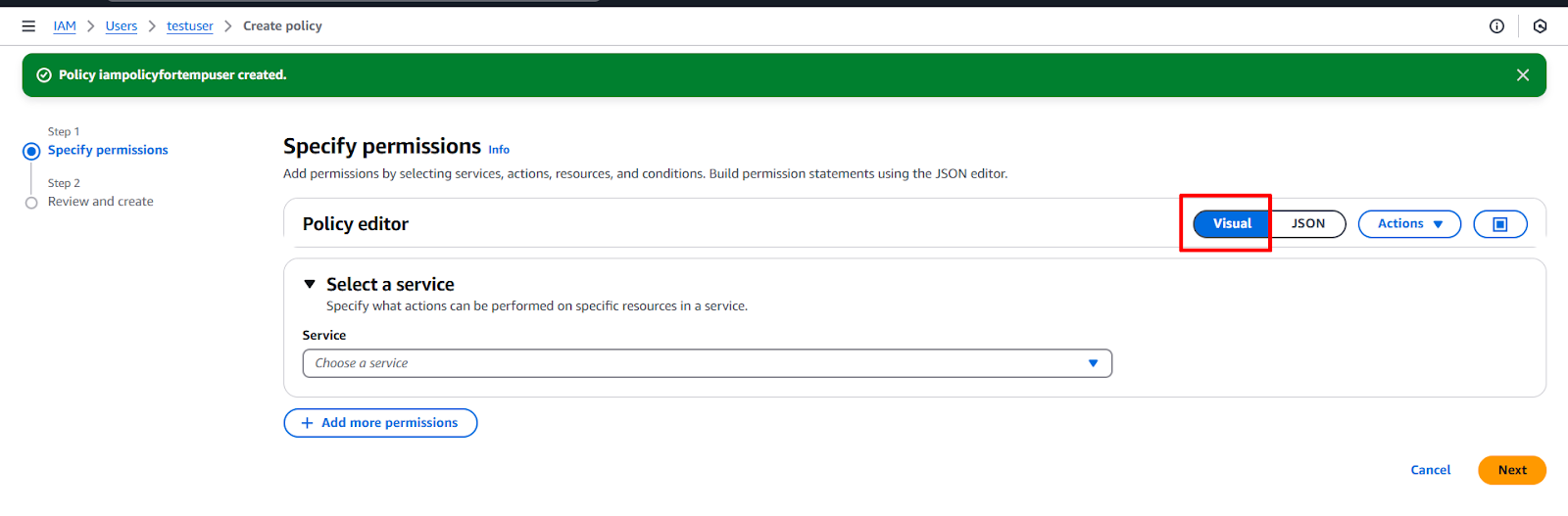Dismiss the policy created success banner
The width and height of the screenshot is (1568, 516).
click(x=1523, y=75)
